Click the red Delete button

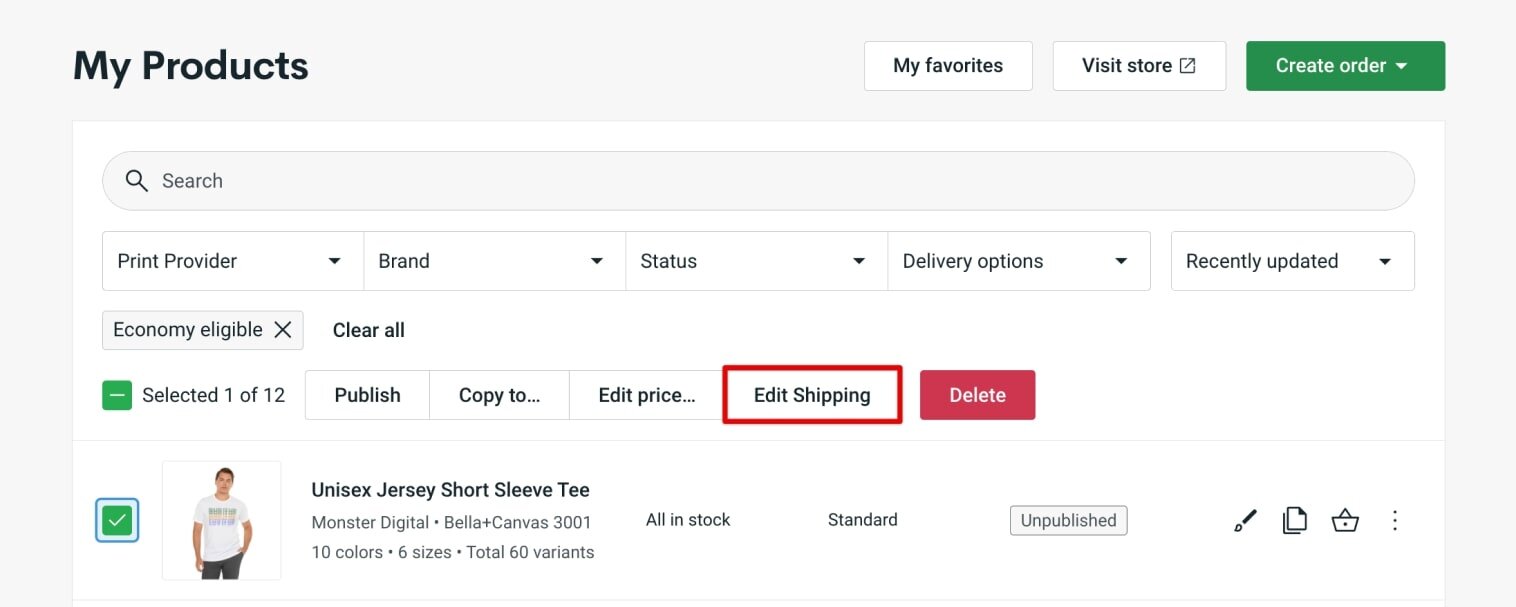(977, 395)
